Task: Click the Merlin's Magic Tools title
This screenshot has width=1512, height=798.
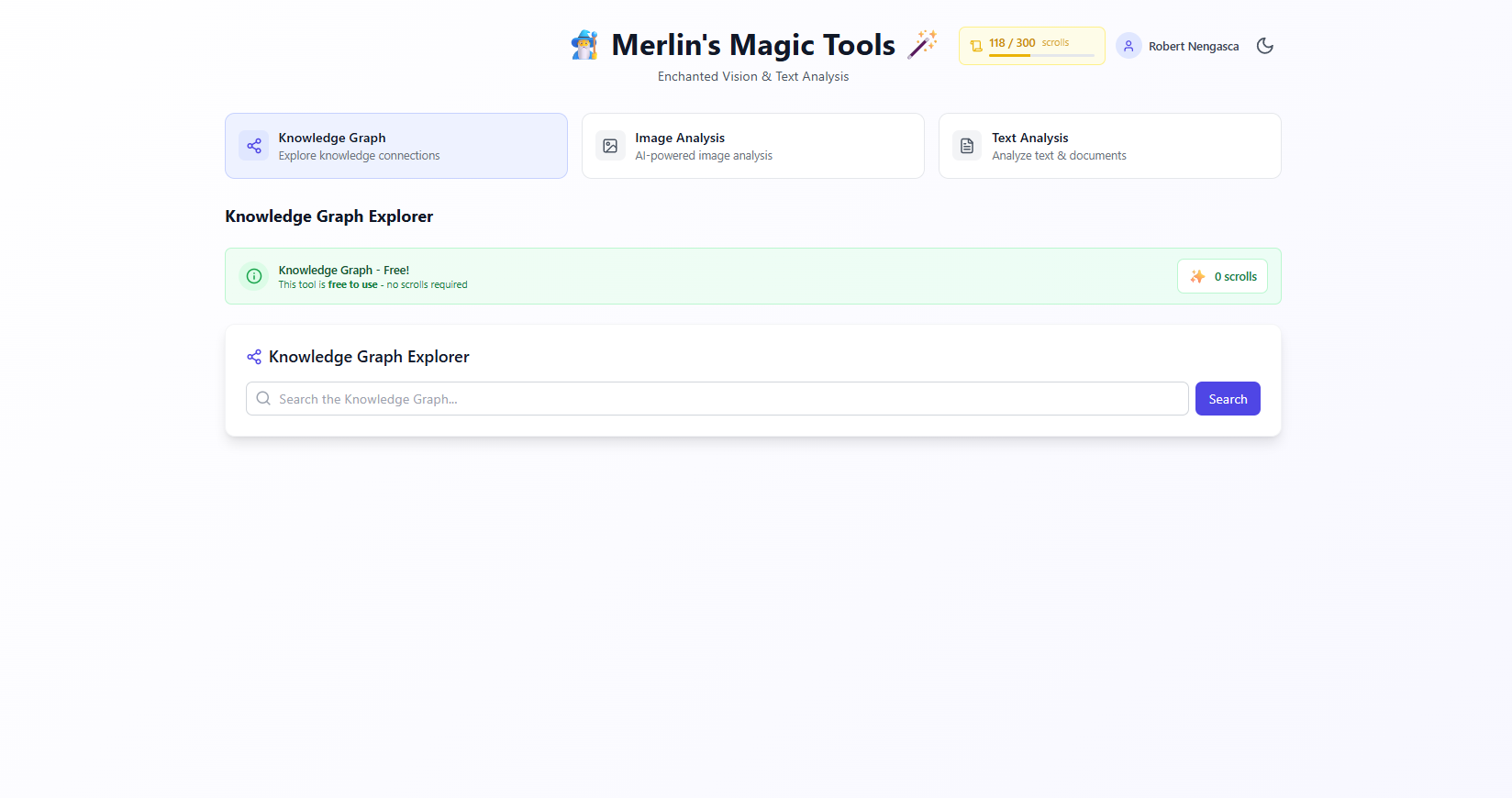Action: coord(753,45)
